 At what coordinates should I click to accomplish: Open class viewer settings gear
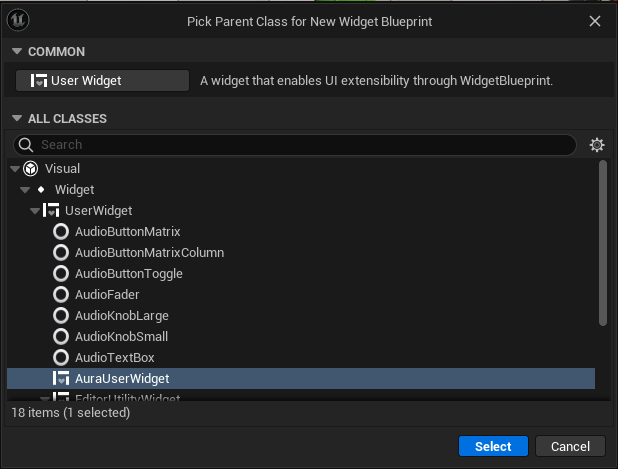597,145
